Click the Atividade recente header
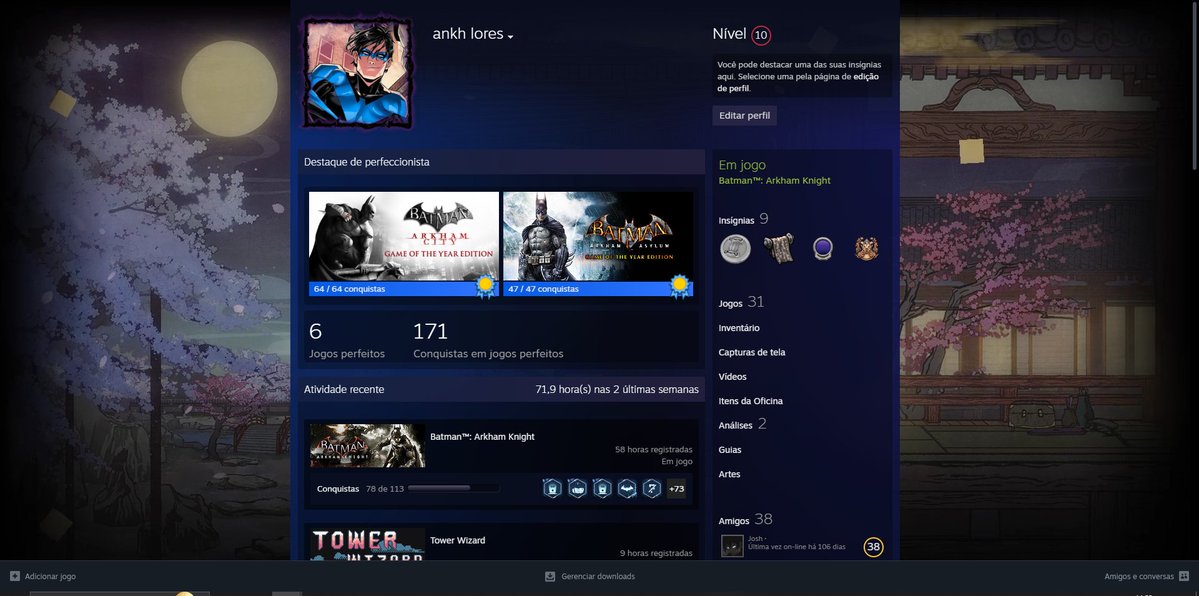 344,389
